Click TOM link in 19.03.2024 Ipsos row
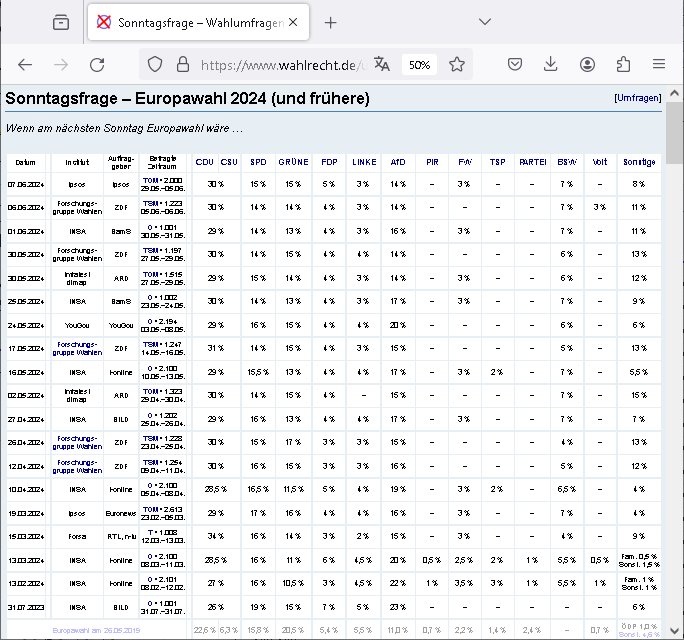The image size is (684, 640). click(x=150, y=509)
